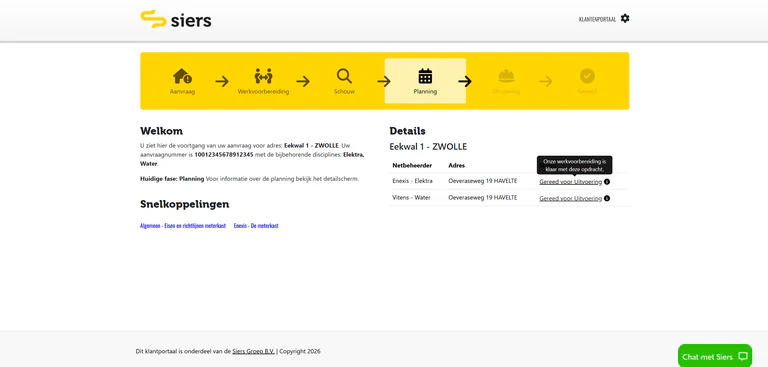Click the Siers logo
This screenshot has width=768, height=367.
point(176,19)
